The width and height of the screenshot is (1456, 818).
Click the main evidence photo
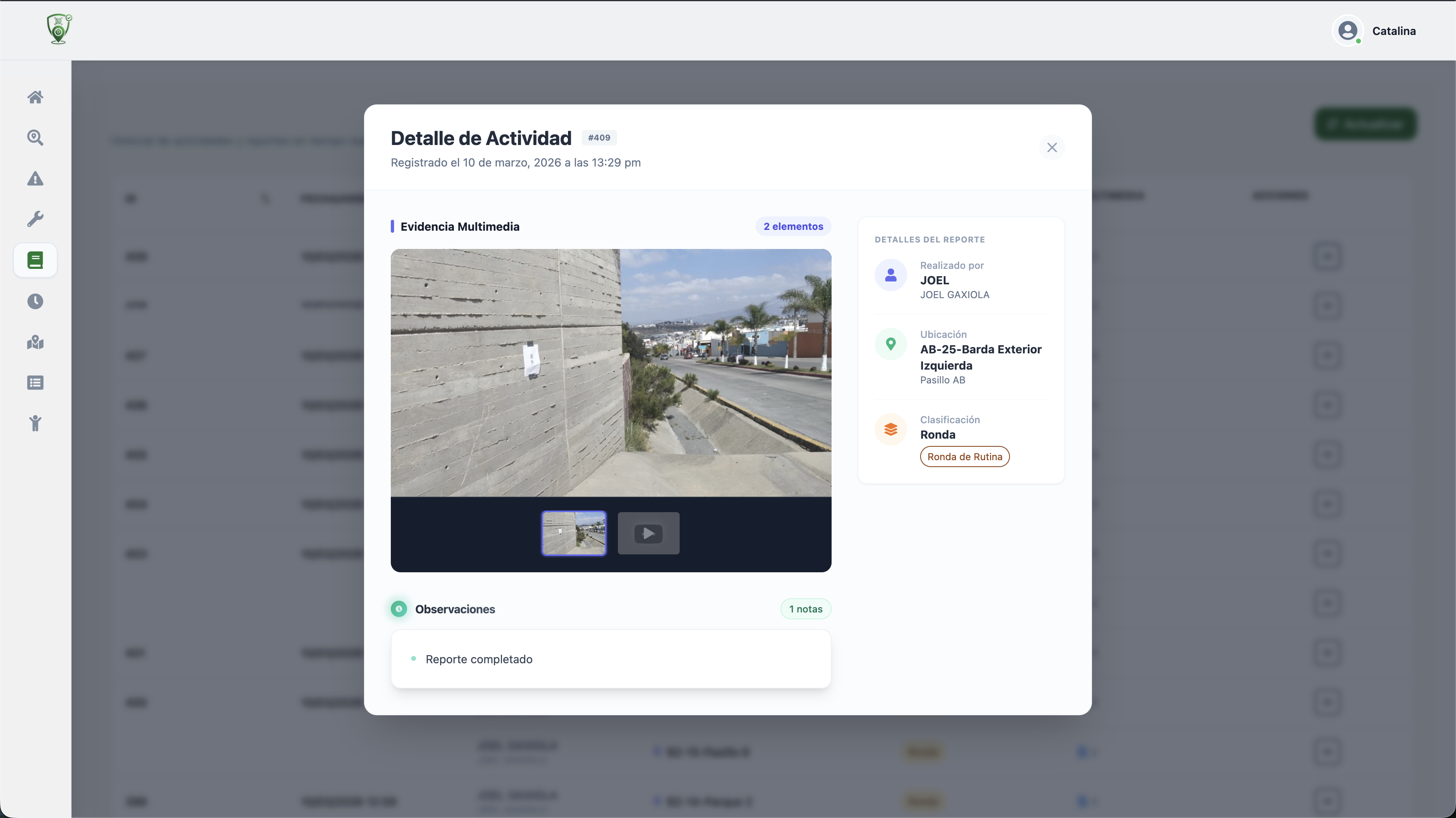[611, 373]
